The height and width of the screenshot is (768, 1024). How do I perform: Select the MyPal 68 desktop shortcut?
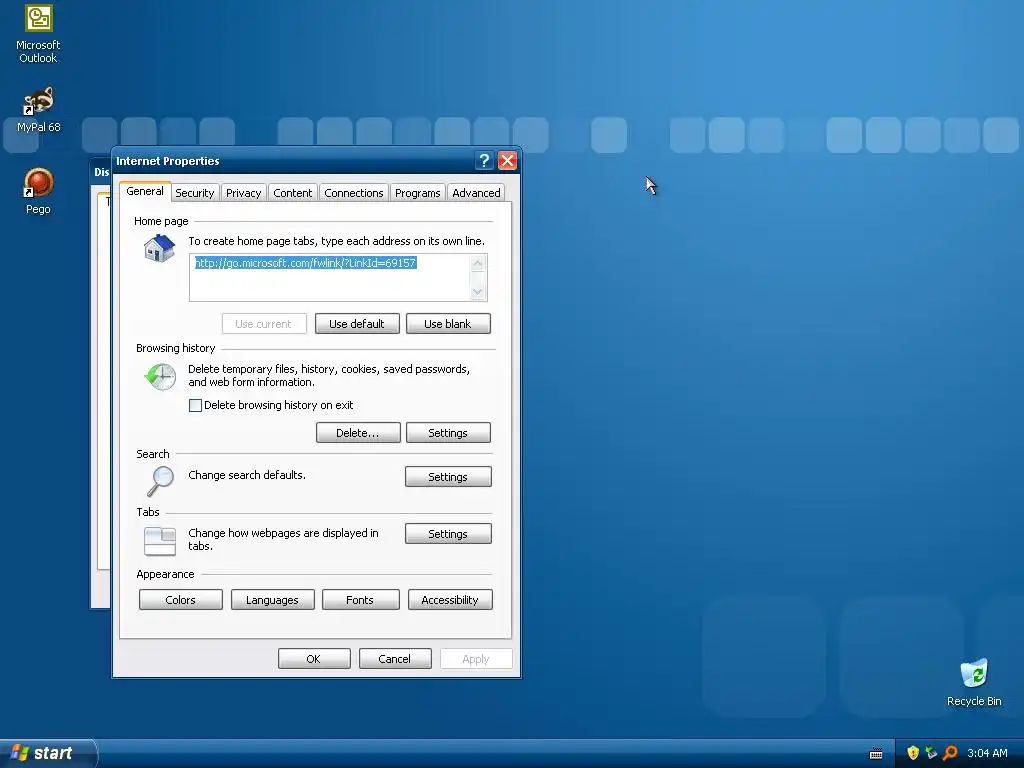point(38,110)
